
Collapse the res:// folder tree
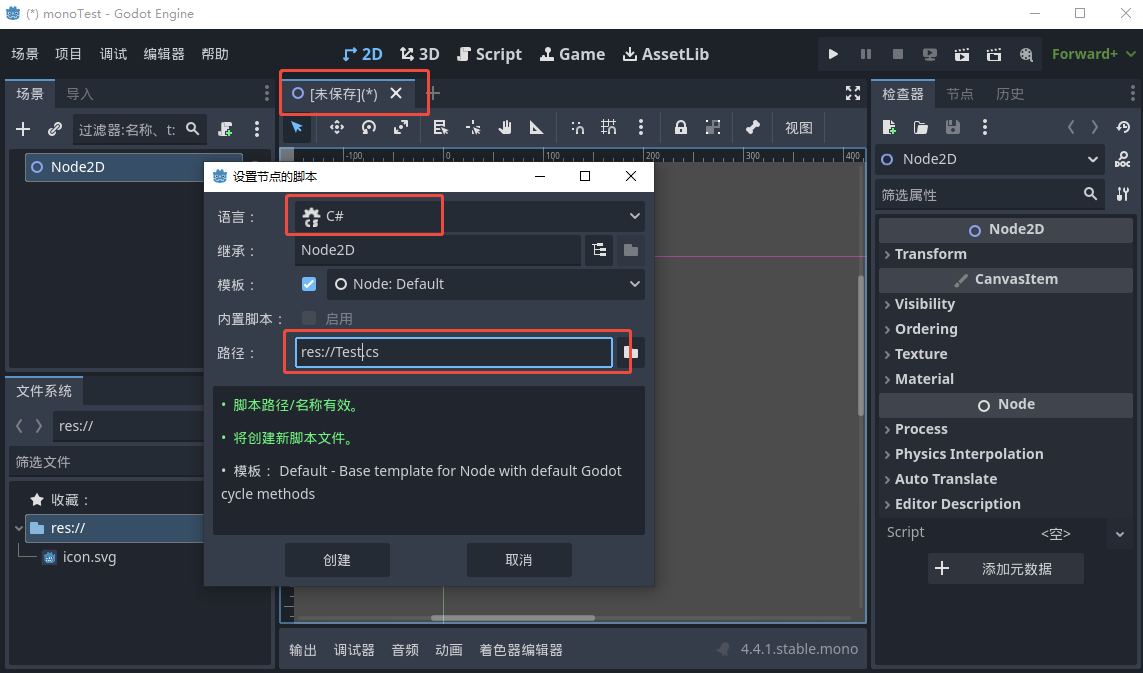click(19, 528)
